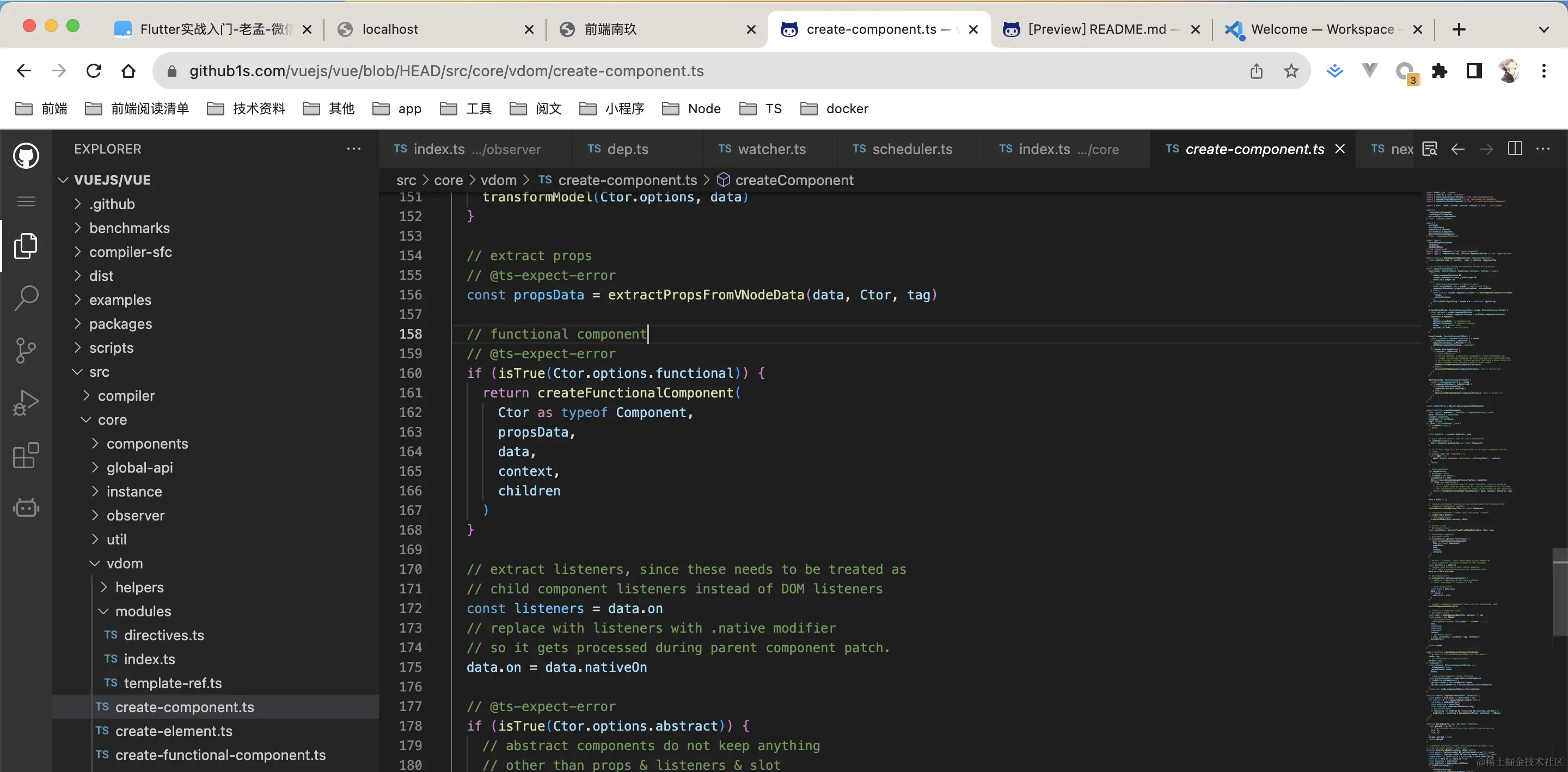Viewport: 1568px width, 772px height.
Task: Open the Search view in activity bar
Action: coord(26,298)
